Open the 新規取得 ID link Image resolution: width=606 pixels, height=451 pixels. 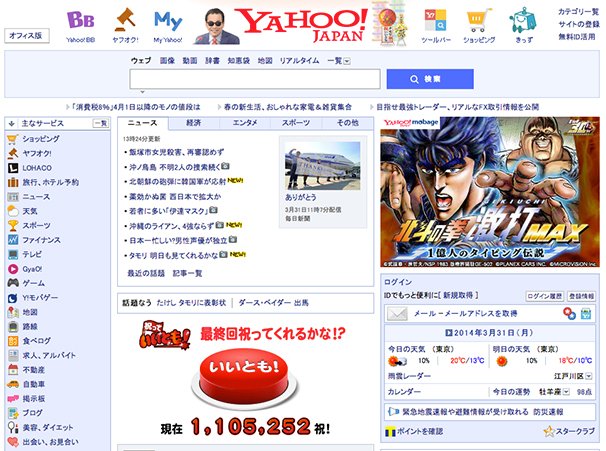[x=458, y=295]
